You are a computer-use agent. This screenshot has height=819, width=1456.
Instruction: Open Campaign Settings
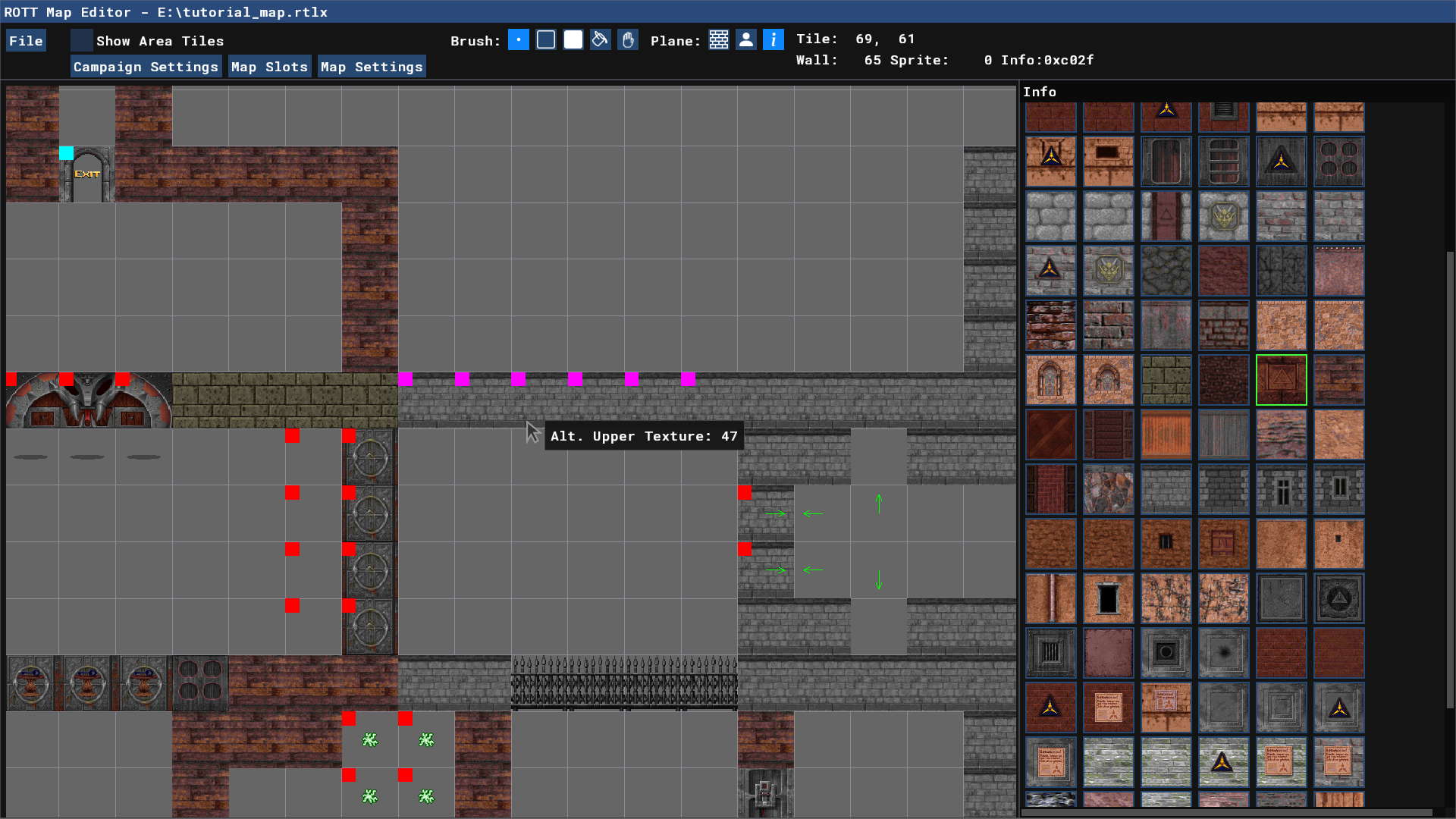pyautogui.click(x=146, y=67)
